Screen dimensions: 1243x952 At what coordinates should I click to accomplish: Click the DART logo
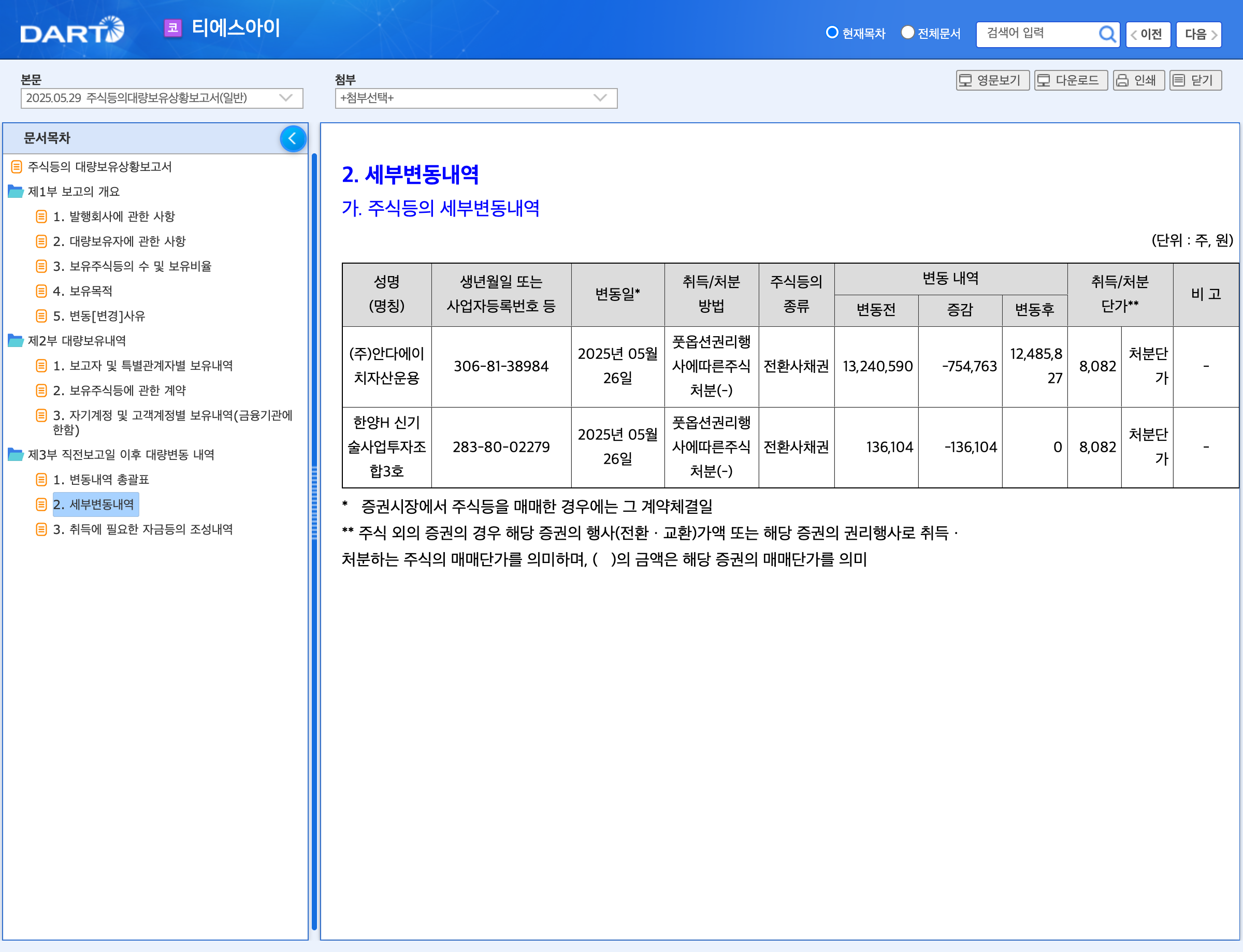[72, 30]
